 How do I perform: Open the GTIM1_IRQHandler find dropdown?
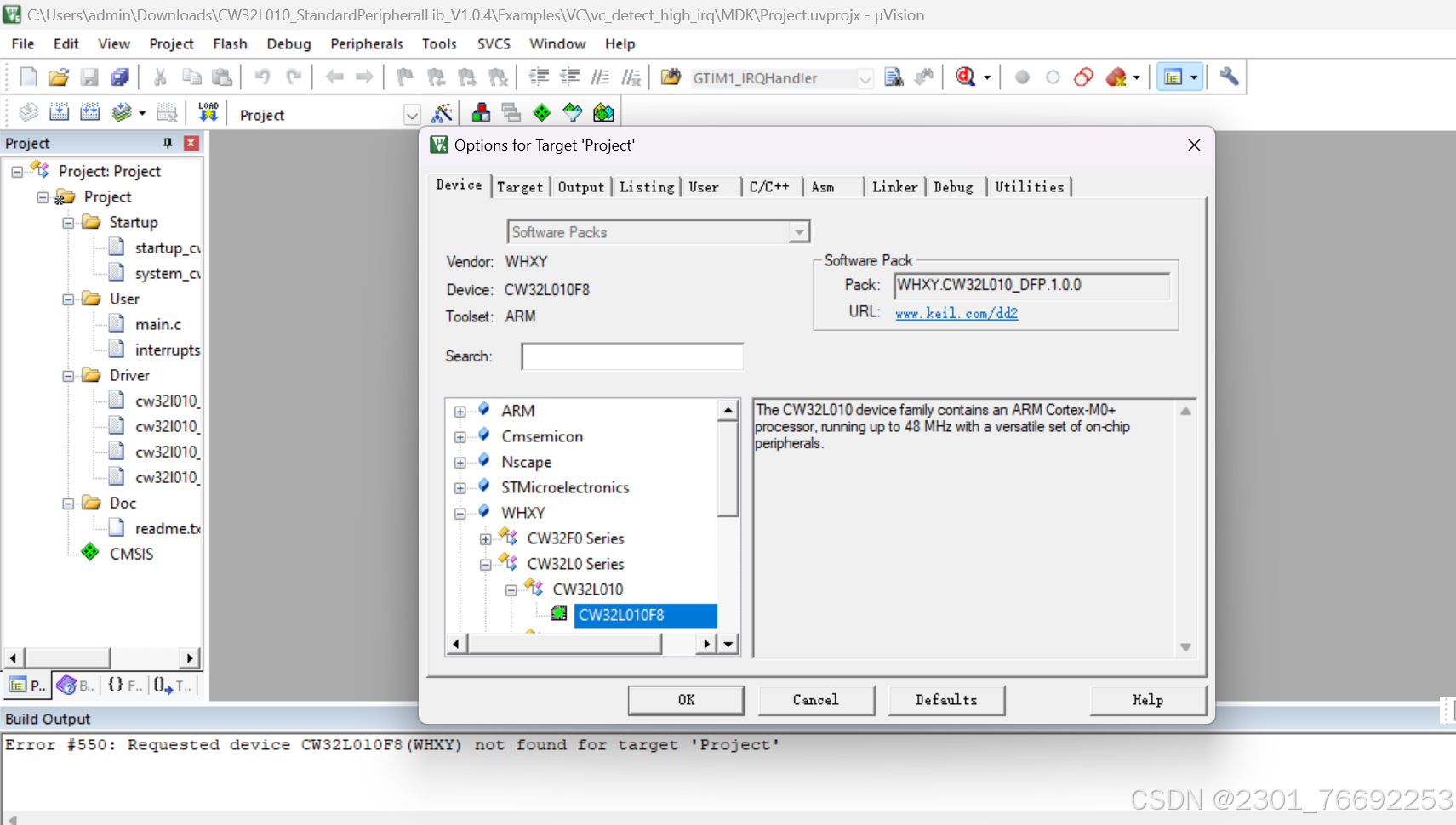coord(865,79)
